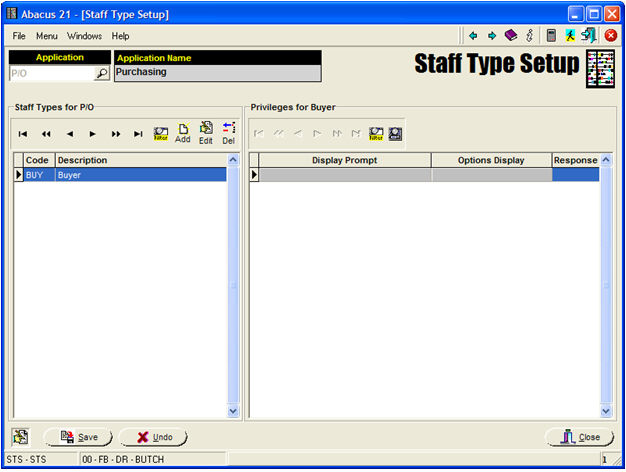Click the Edit staff type icon
Viewport: 626px width, 472px height.
pyautogui.click(x=206, y=133)
